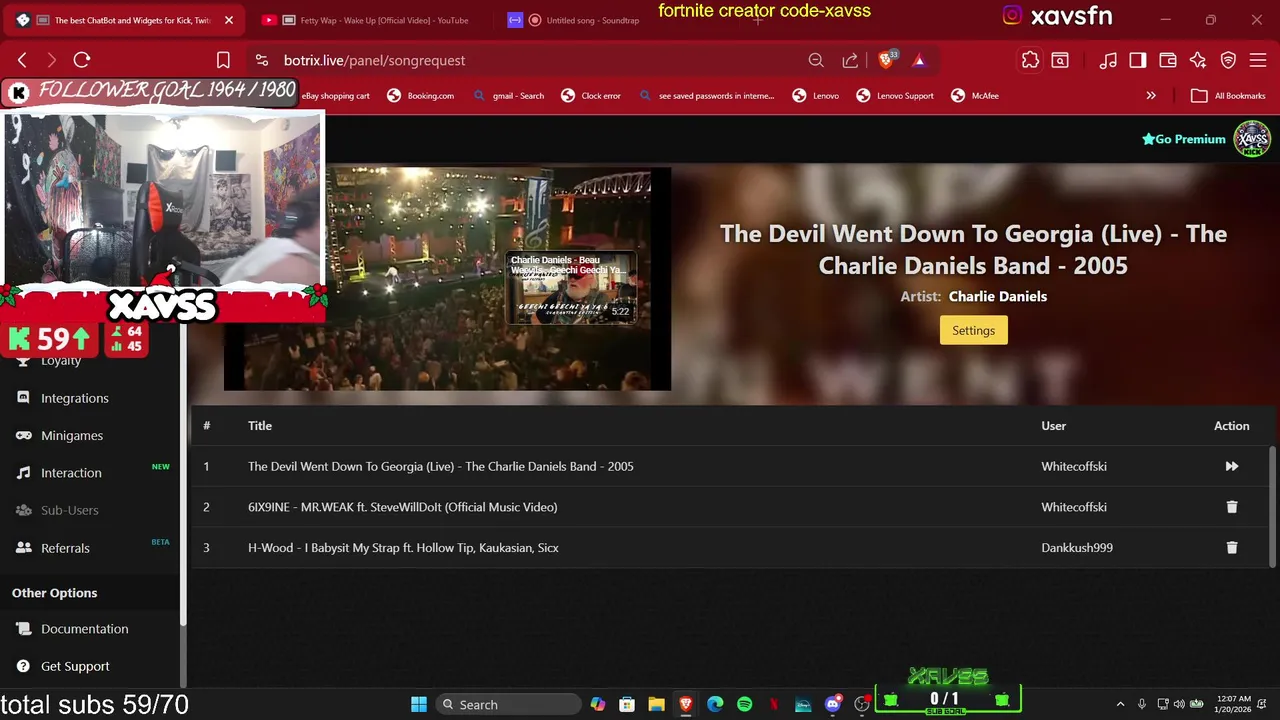Open Netflix from the taskbar
Image resolution: width=1280 pixels, height=720 pixels.
click(x=774, y=704)
